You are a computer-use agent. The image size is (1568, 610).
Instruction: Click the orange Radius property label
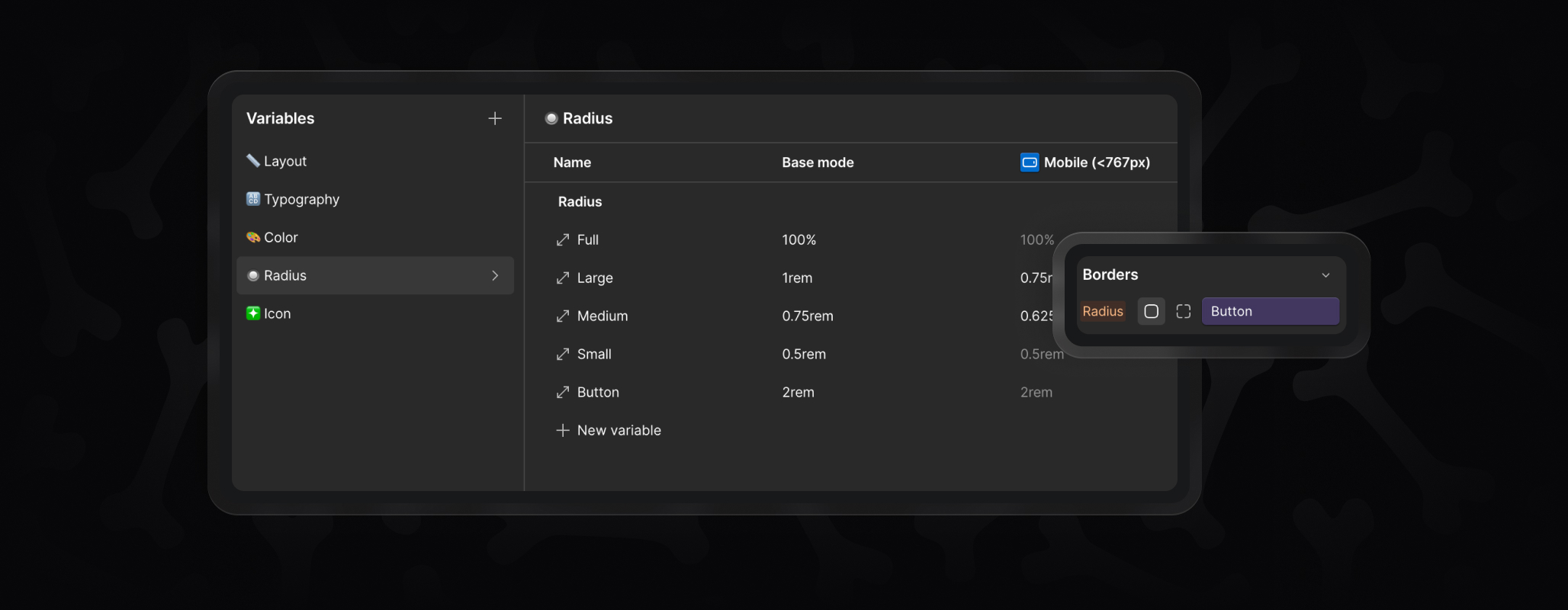pyautogui.click(x=1103, y=311)
